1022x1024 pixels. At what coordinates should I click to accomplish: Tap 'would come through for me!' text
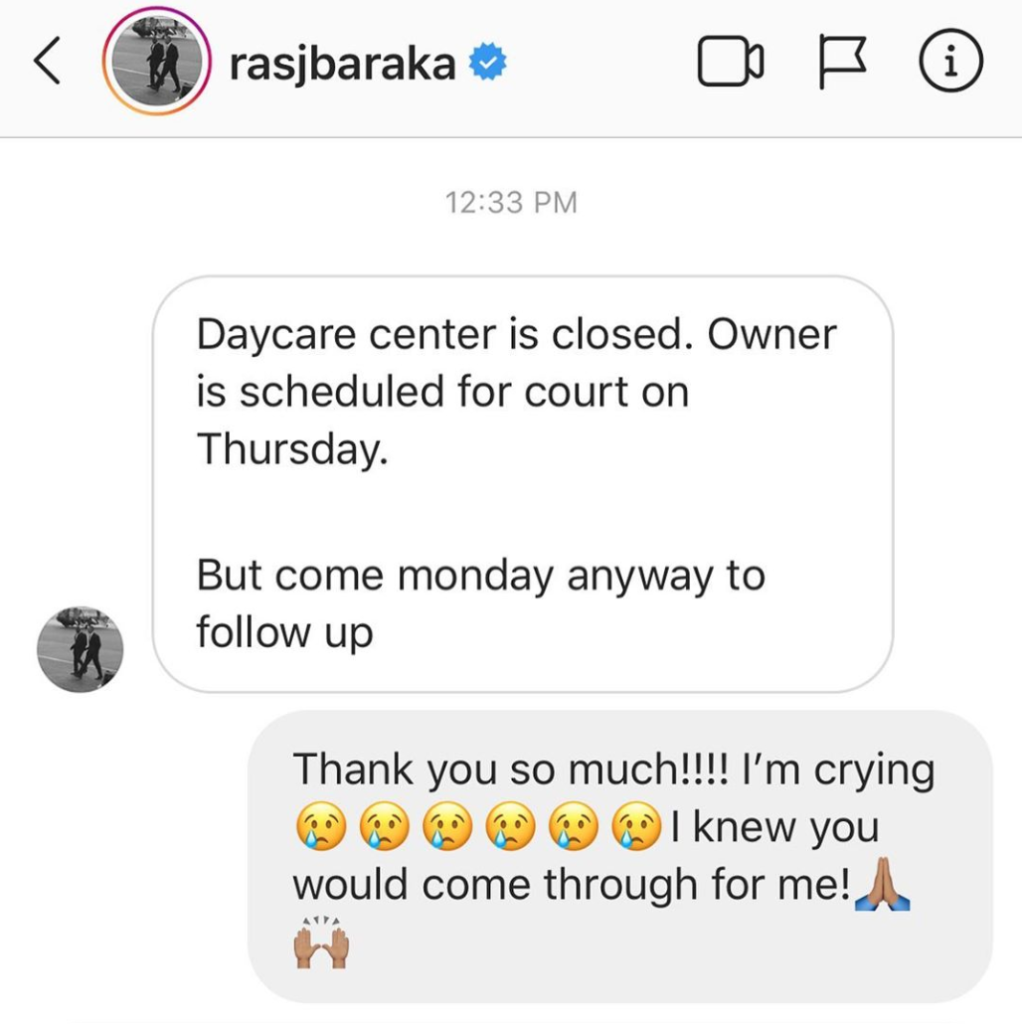coord(571,885)
